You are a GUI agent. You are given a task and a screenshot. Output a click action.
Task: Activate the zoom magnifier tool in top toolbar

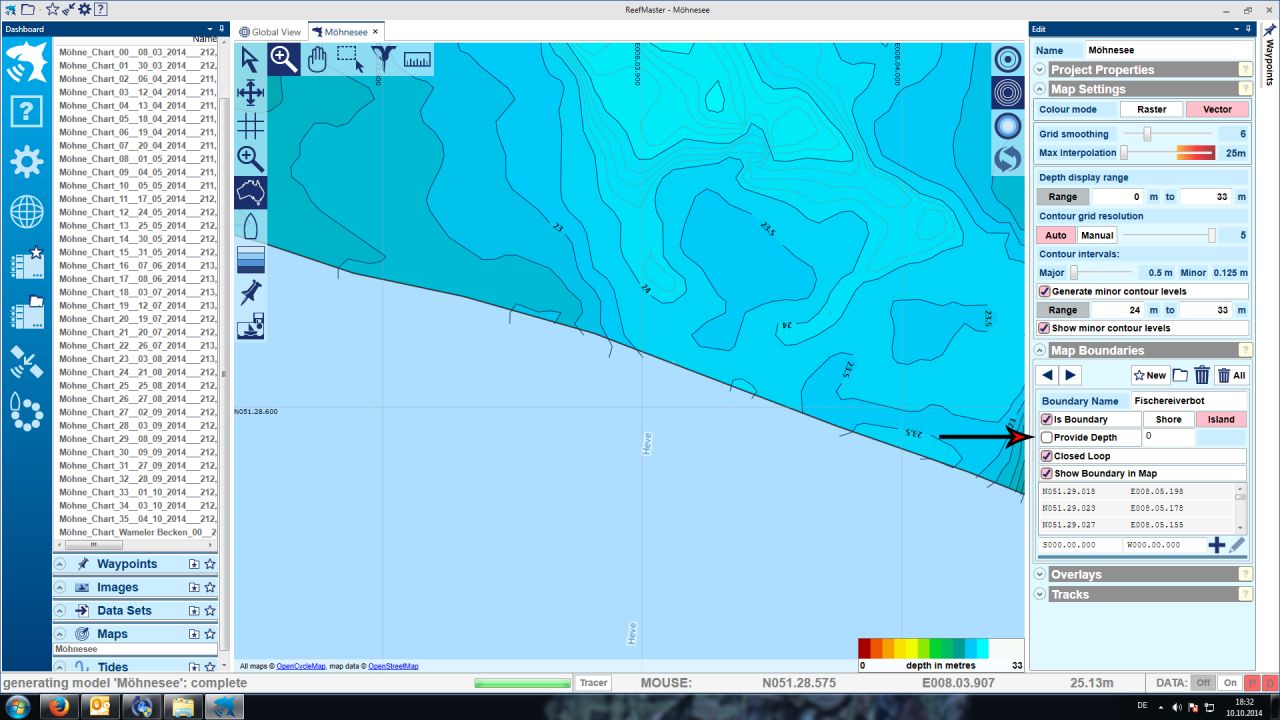pos(283,60)
